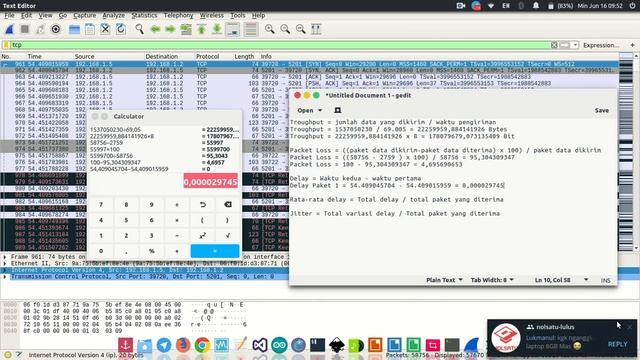Zoom in on packet text

point(270,29)
